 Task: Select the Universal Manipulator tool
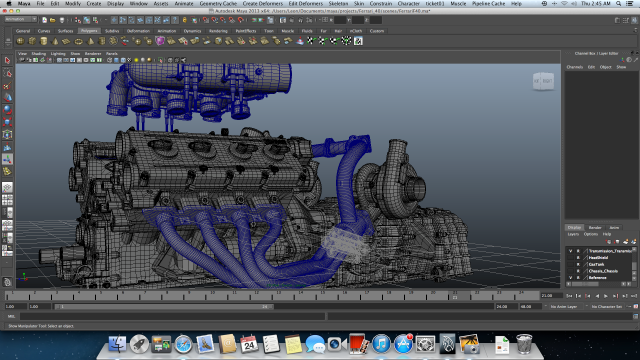coord(7,134)
